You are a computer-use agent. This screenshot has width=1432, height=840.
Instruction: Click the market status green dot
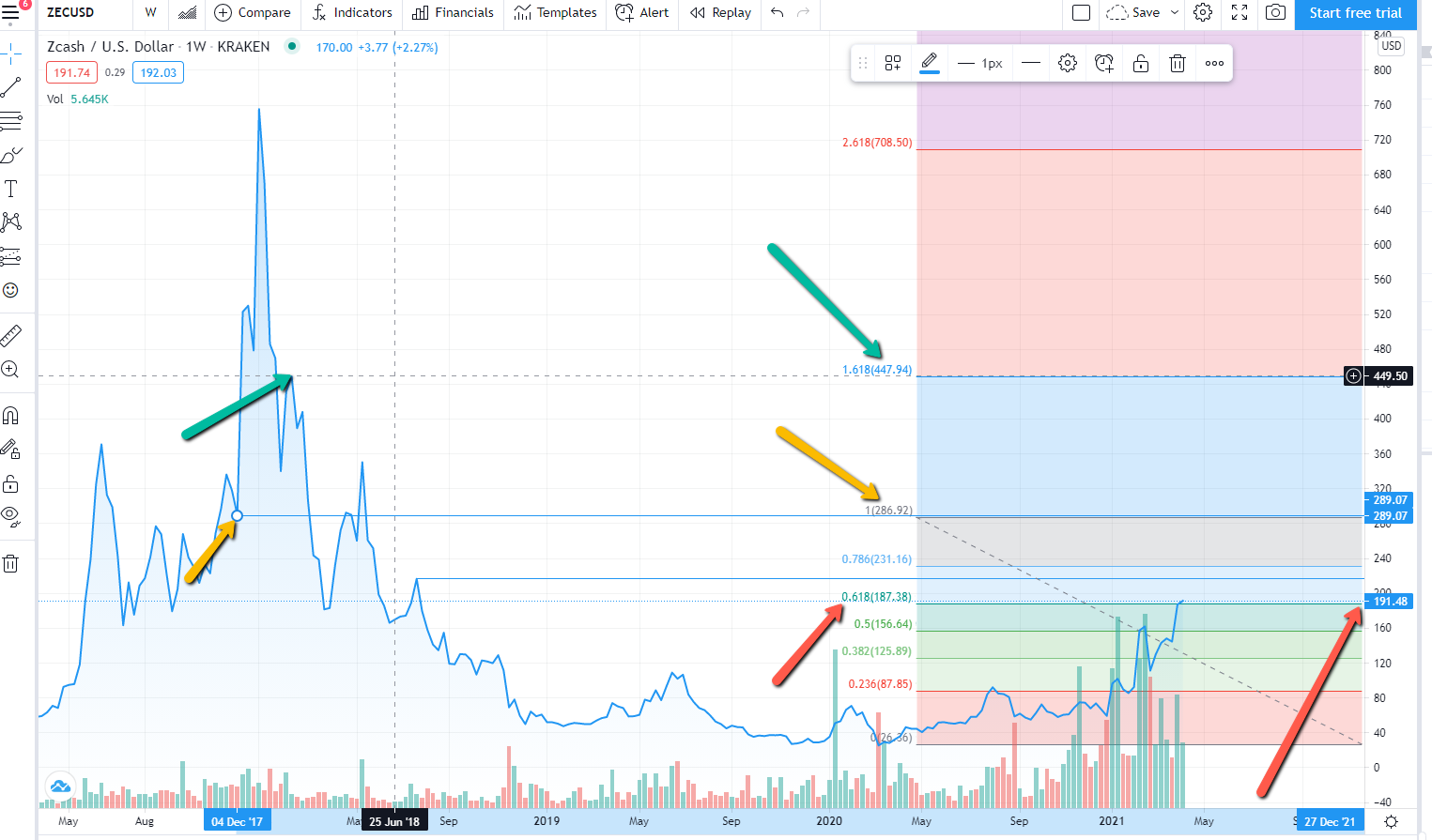pos(292,46)
